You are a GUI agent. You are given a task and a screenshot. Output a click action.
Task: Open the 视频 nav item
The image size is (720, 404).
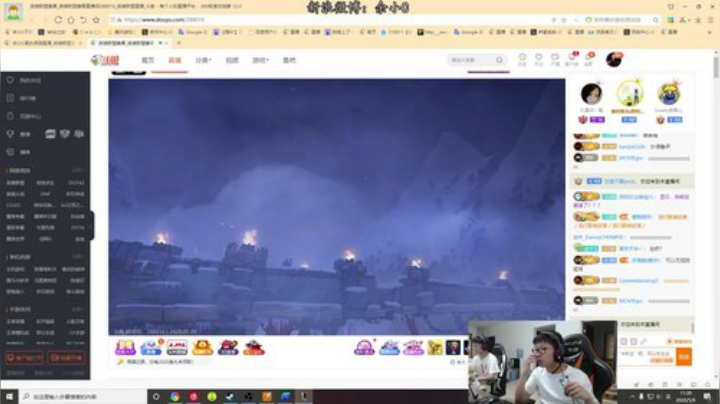pyautogui.click(x=232, y=60)
